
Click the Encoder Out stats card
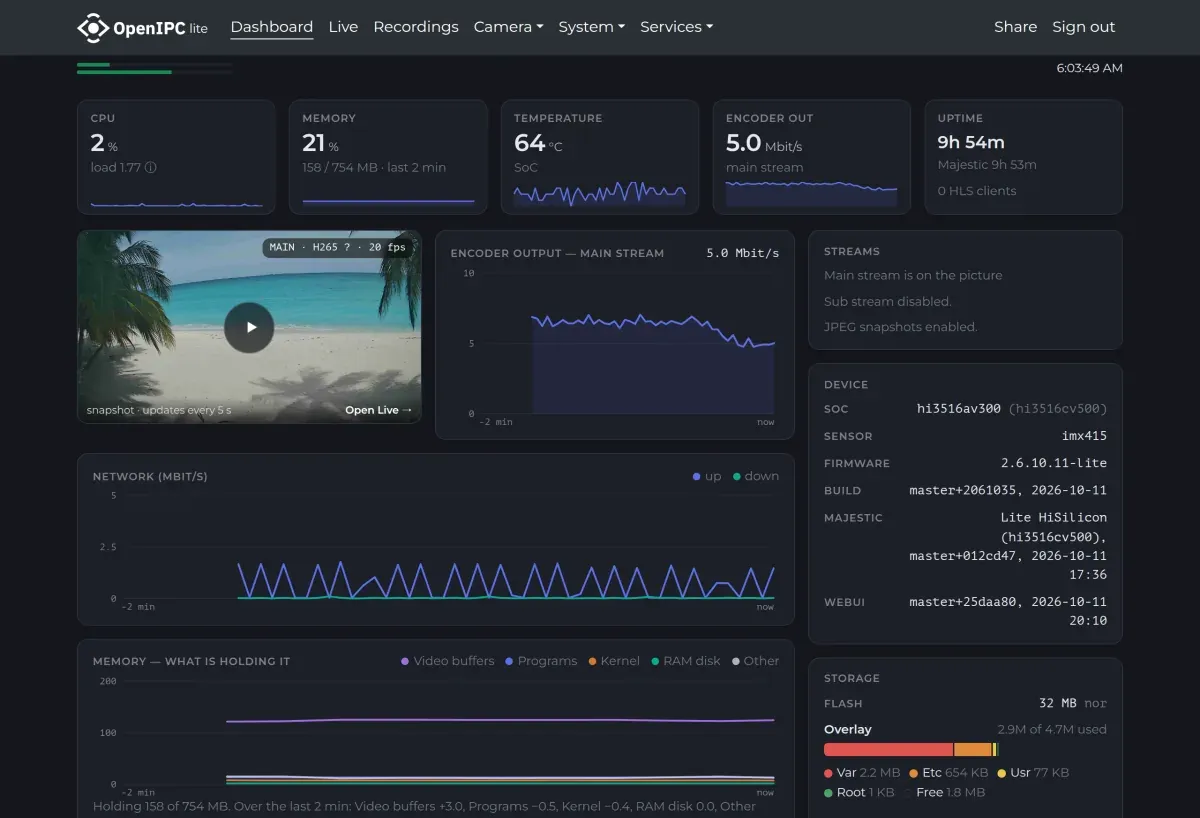point(811,157)
